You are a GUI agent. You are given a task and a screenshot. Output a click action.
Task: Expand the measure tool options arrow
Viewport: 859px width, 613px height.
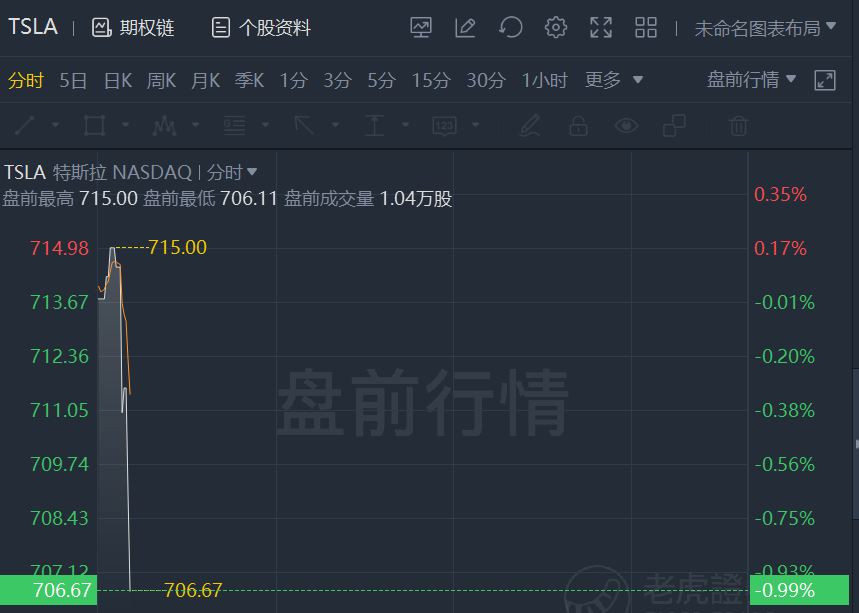(x=405, y=125)
